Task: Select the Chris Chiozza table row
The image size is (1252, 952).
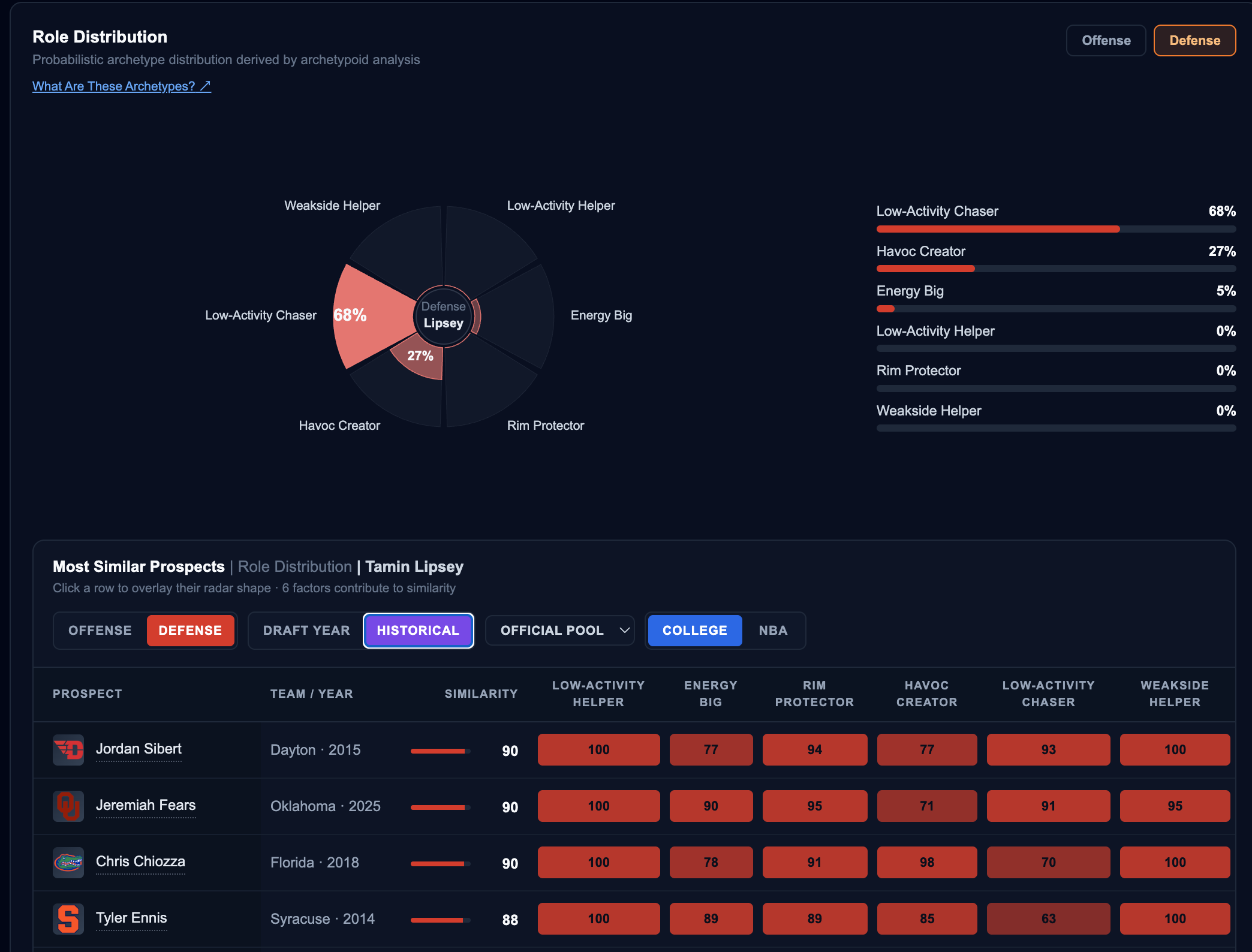Action: click(634, 863)
